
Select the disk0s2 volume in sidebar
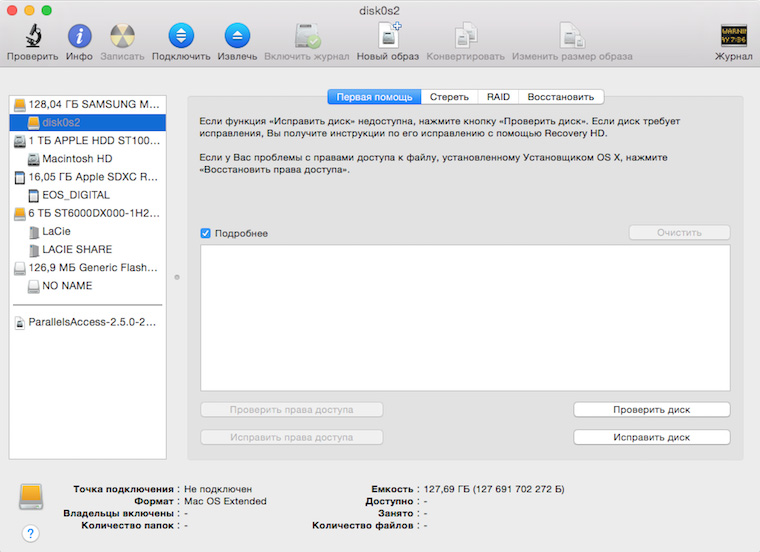pyautogui.click(x=60, y=122)
